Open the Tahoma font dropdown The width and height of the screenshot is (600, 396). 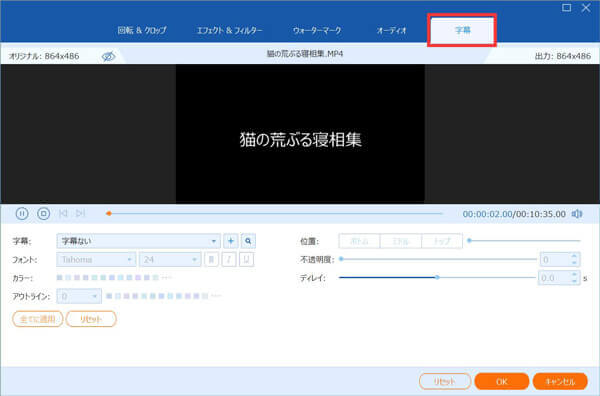pos(96,260)
